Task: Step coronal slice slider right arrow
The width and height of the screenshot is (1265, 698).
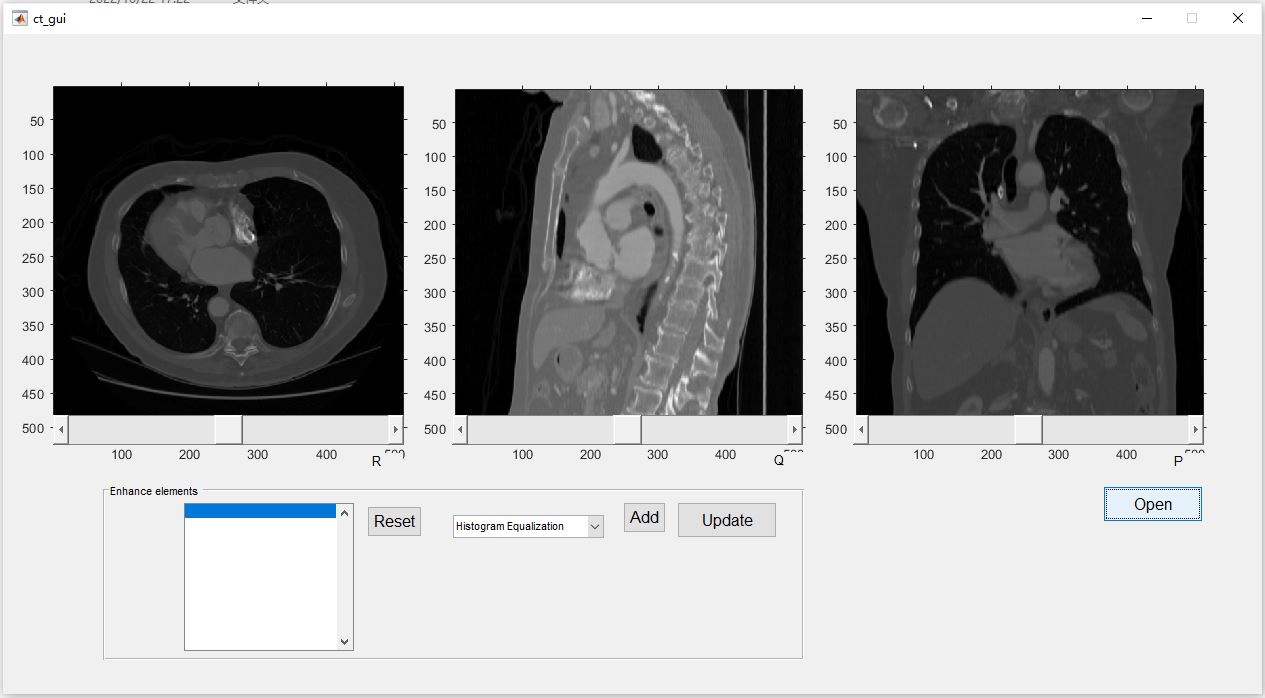Action: (1195, 430)
